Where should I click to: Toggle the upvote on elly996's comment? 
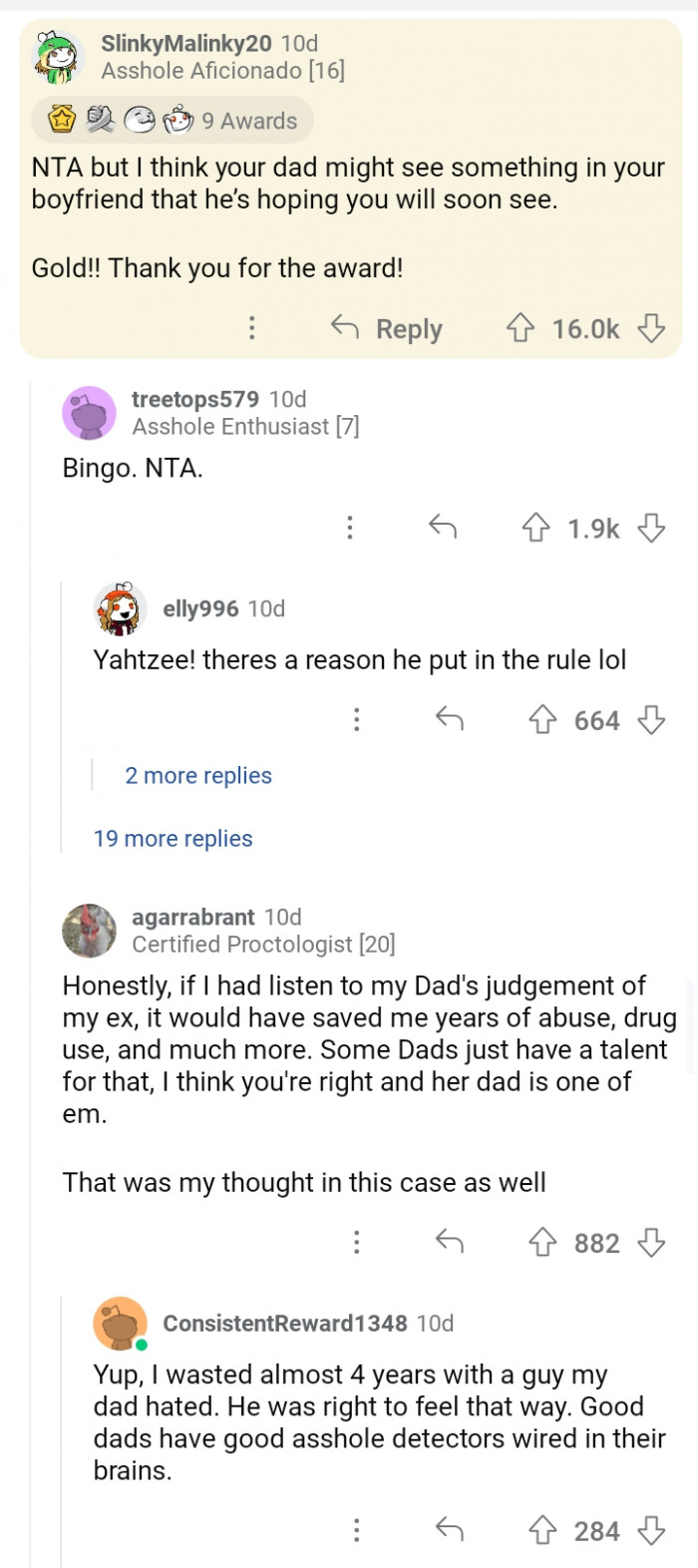[x=543, y=719]
